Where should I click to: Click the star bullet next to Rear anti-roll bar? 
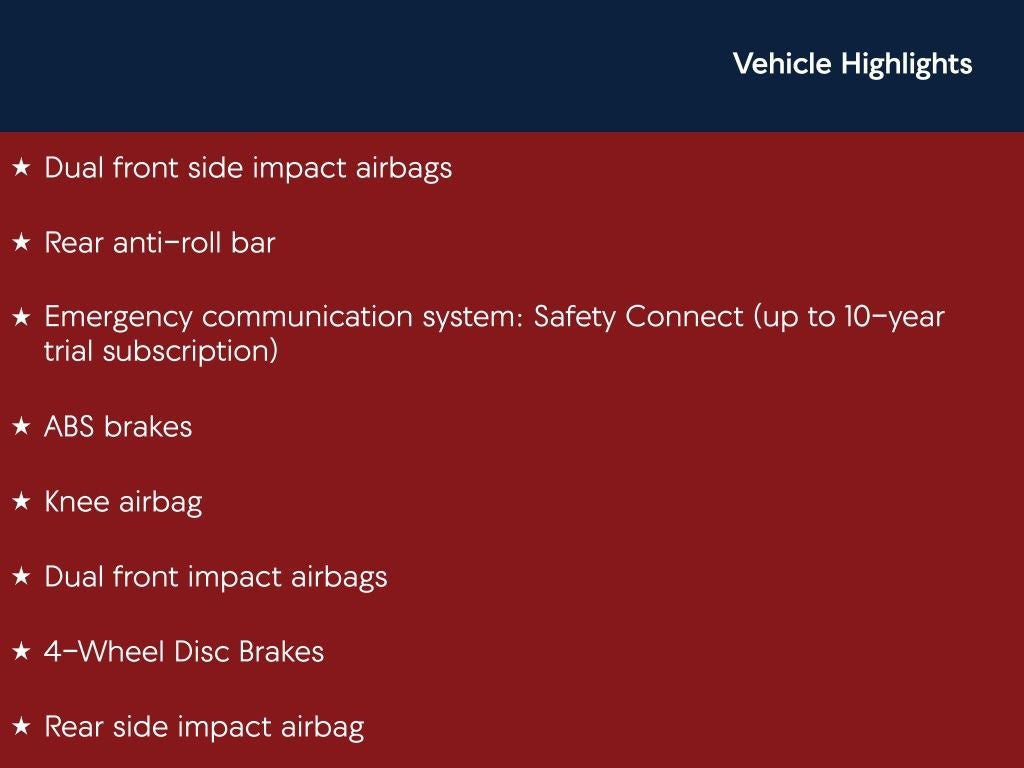click(21, 243)
